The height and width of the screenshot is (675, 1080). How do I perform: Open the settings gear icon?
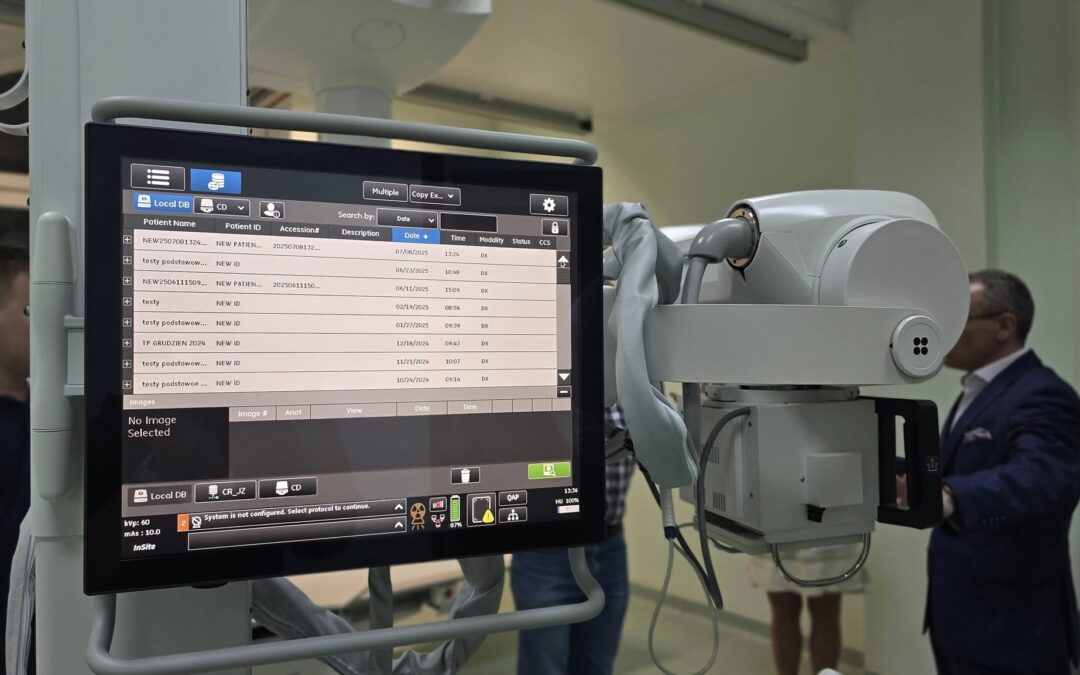click(548, 204)
